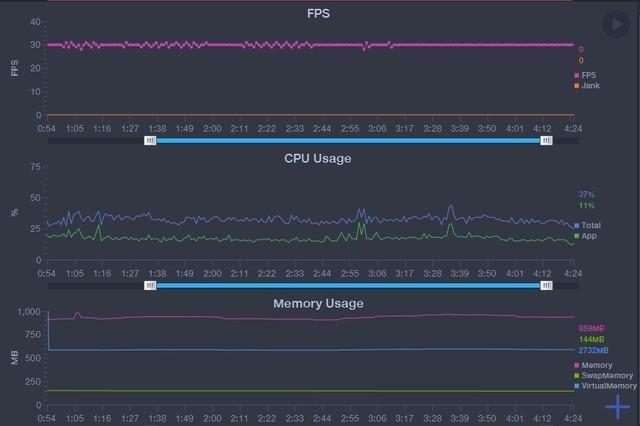This screenshot has width=640, height=426.
Task: Click the left handle of the CPU range slider
Action: tap(150, 285)
